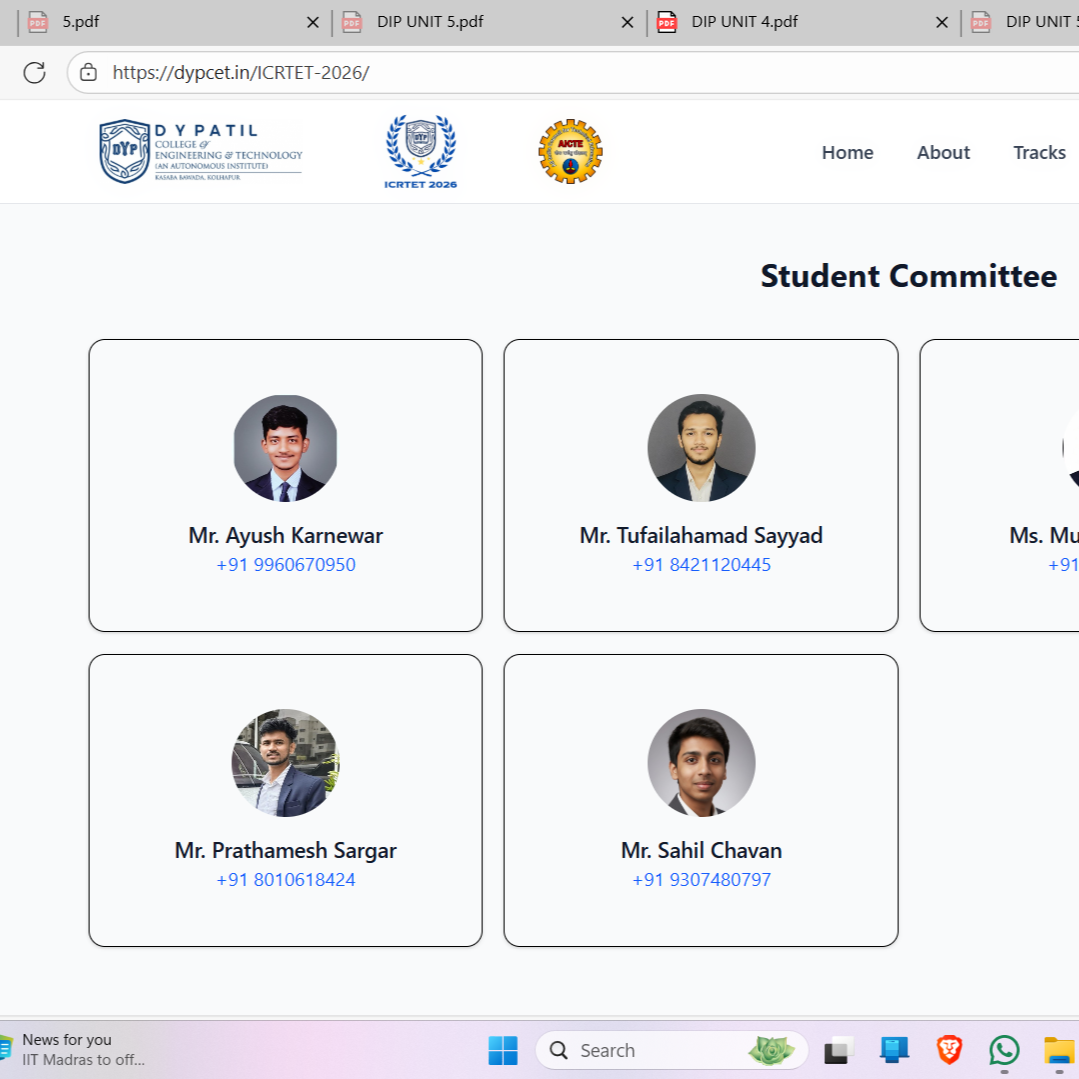This screenshot has width=1079, height=1079.
Task: Reload the ICRTET-2026 webpage
Action: [x=35, y=72]
